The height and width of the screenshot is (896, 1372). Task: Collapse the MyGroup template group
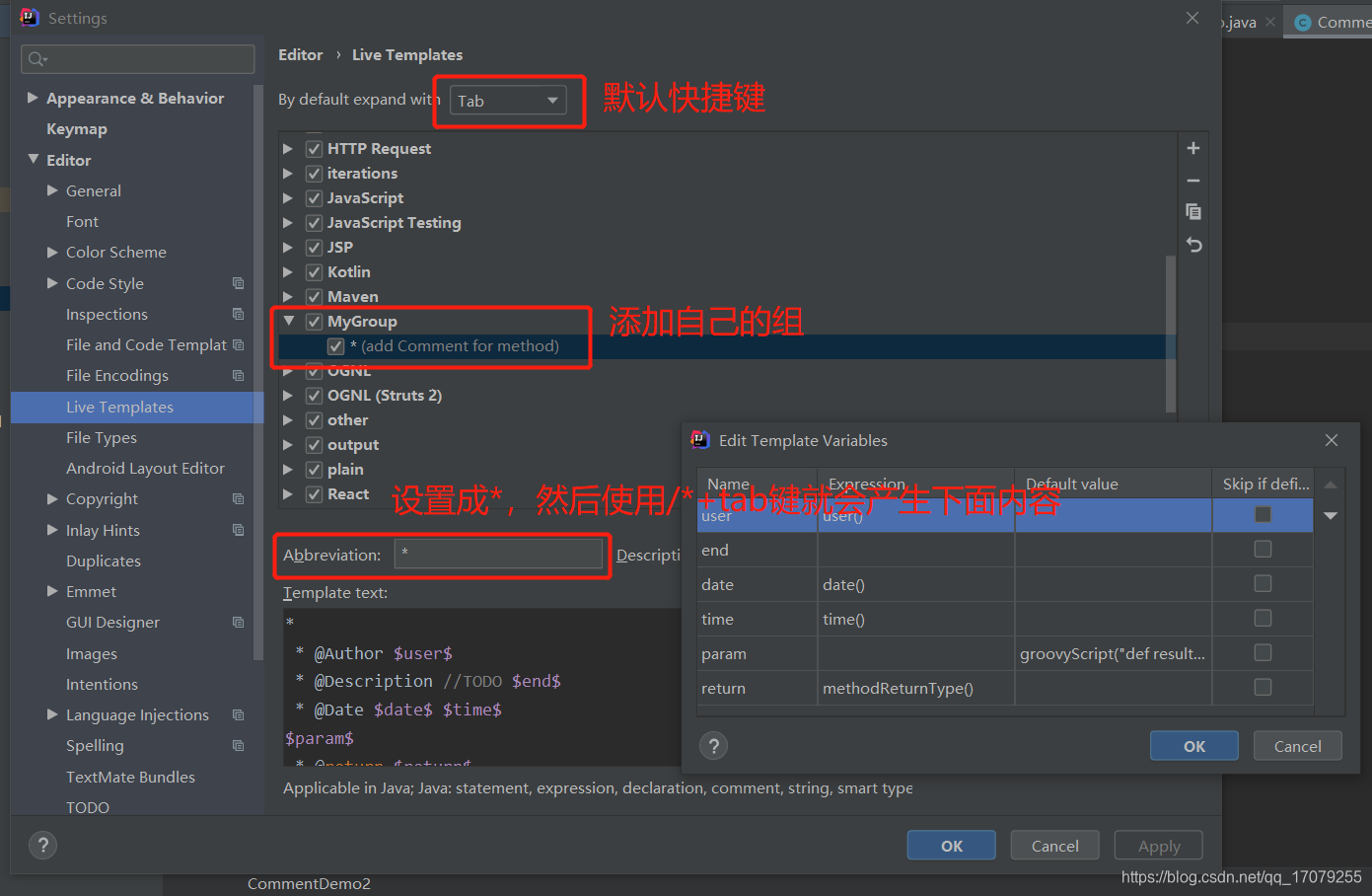pyautogui.click(x=288, y=321)
